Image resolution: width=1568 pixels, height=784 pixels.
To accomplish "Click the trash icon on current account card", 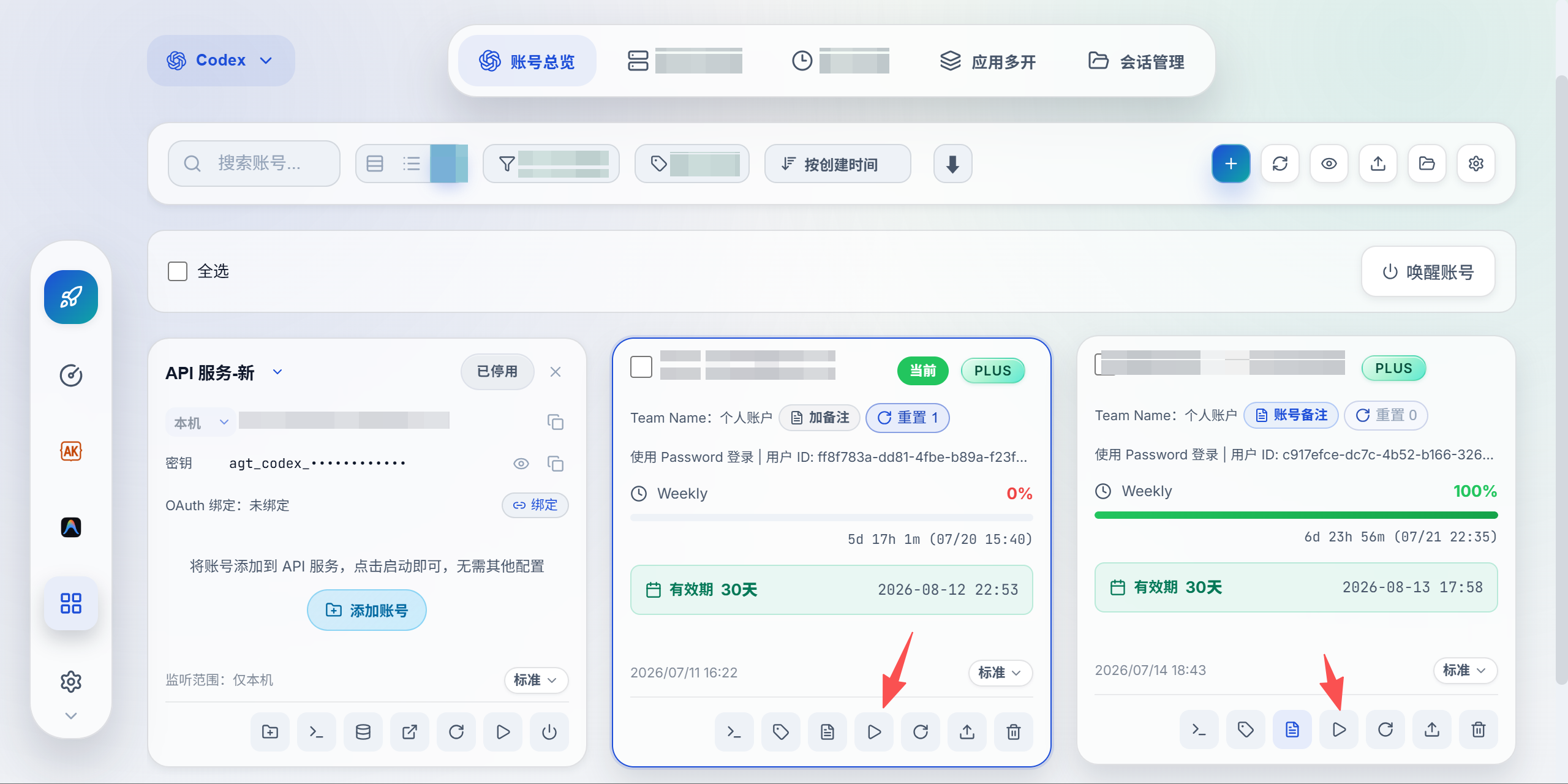I will click(1014, 731).
